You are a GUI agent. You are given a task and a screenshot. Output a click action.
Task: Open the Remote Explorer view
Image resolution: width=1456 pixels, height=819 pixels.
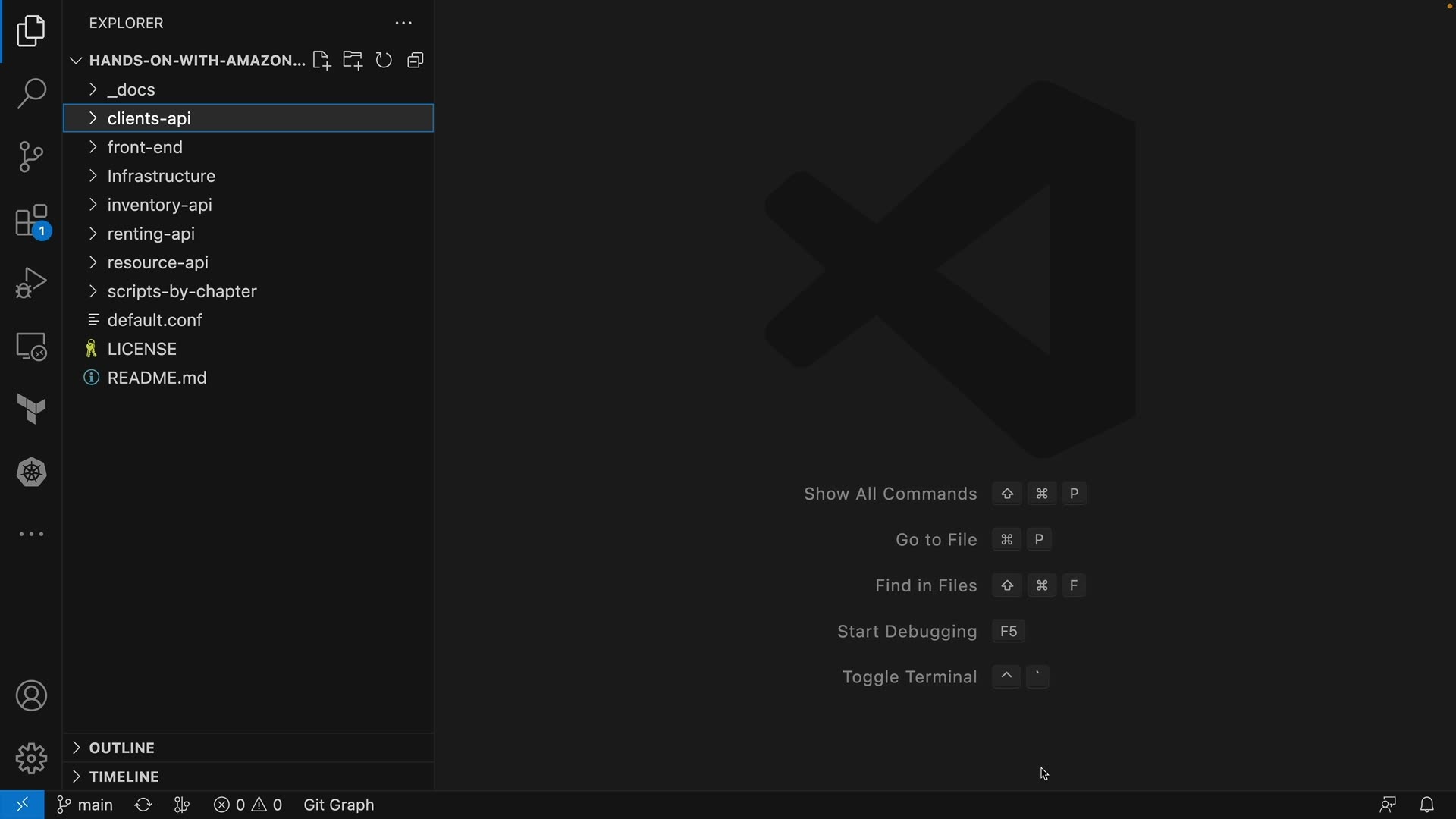[x=31, y=347]
